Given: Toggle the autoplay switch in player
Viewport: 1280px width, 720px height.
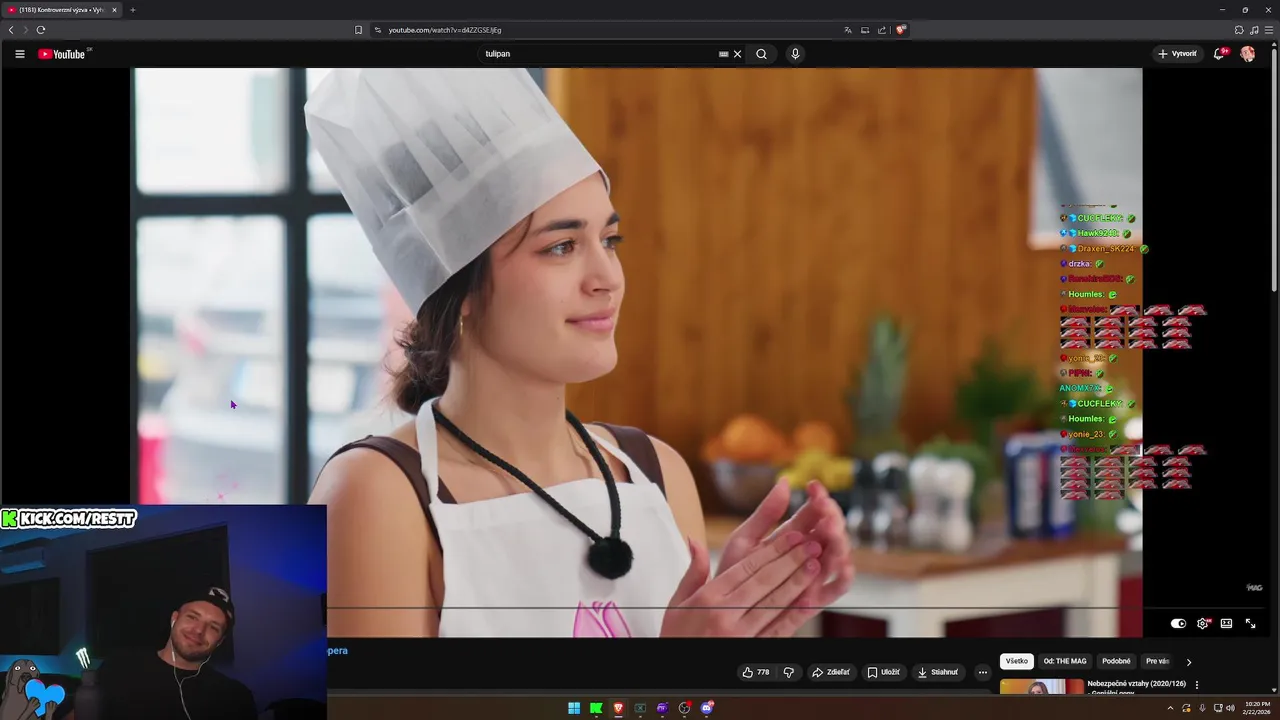Looking at the screenshot, I should coord(1178,623).
